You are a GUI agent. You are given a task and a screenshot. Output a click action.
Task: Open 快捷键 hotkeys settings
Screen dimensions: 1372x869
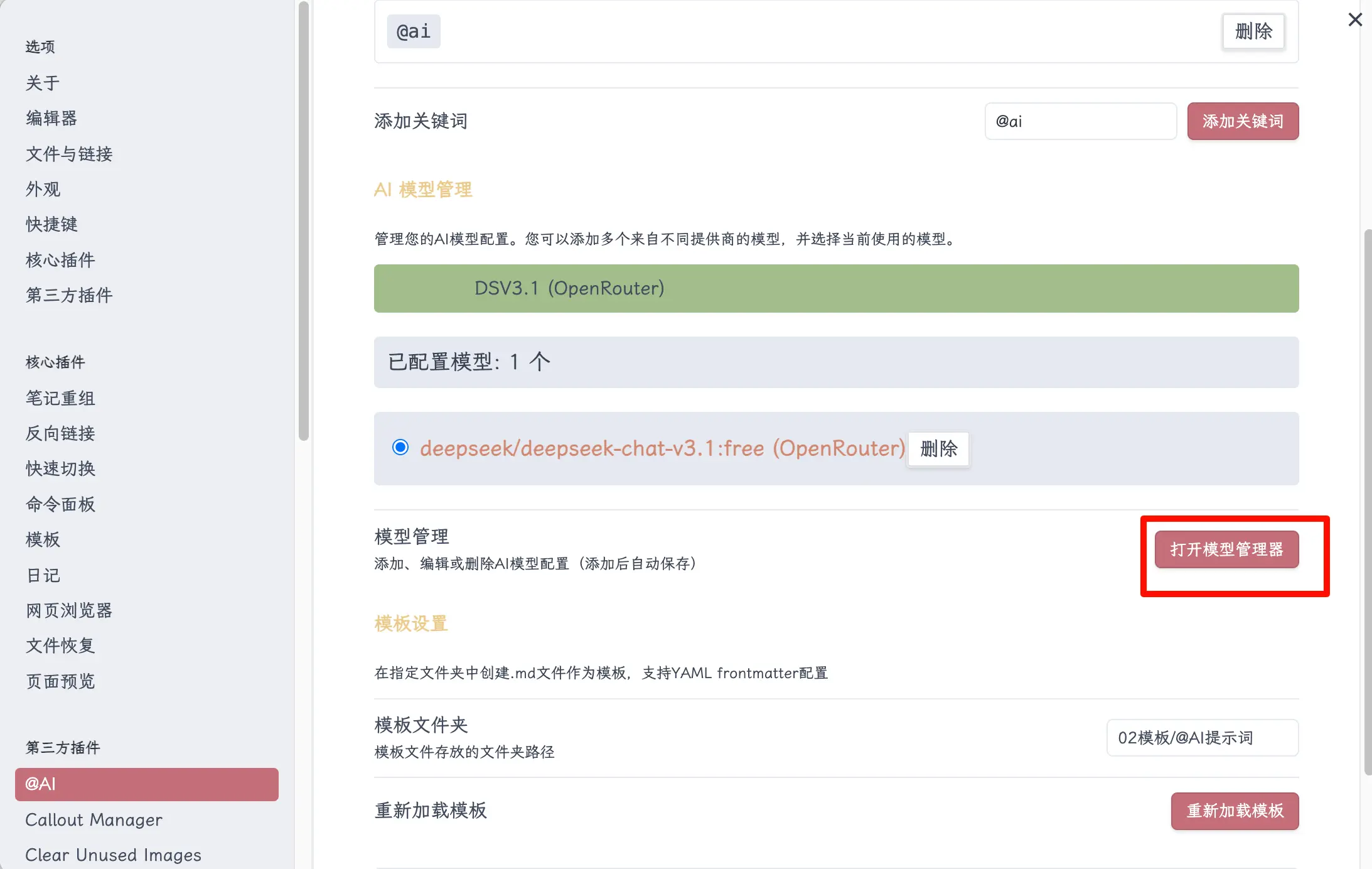coord(51,224)
